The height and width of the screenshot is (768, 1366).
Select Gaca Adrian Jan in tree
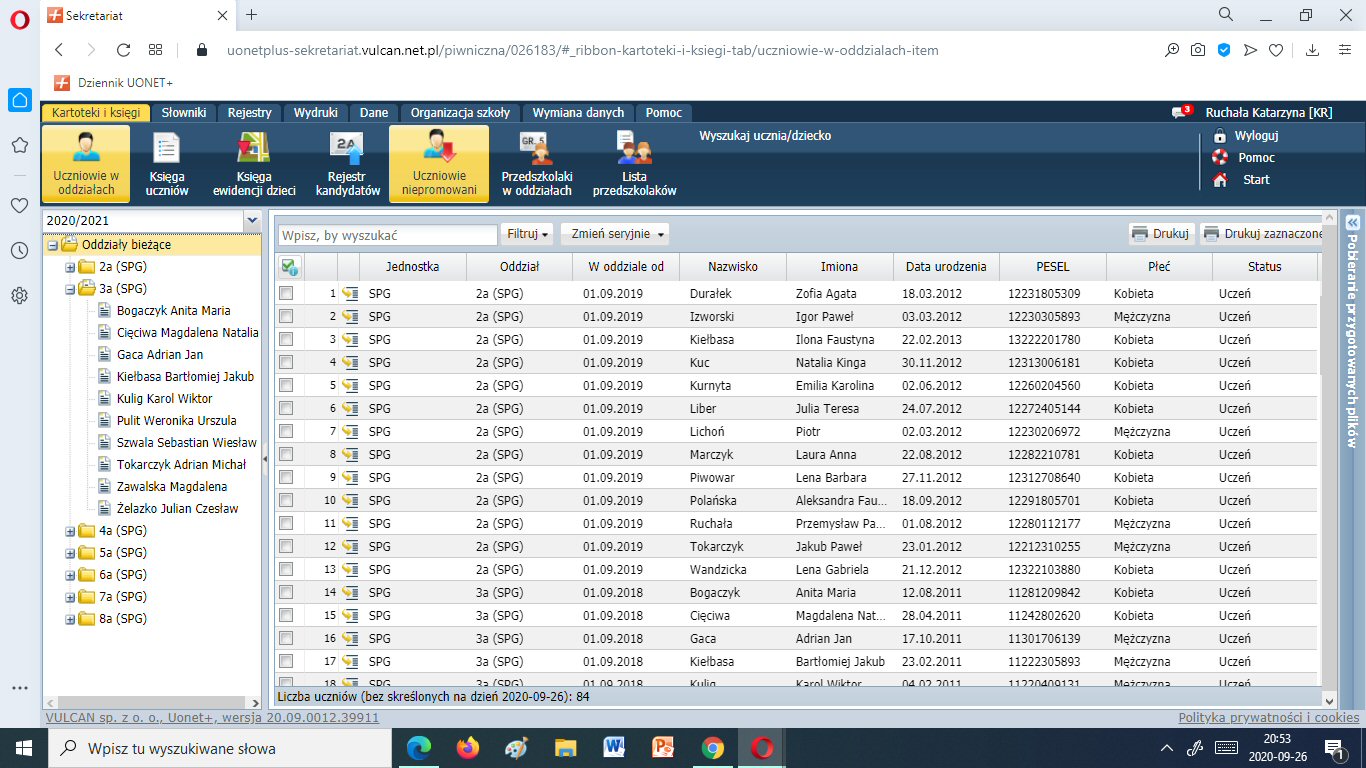tap(160, 355)
